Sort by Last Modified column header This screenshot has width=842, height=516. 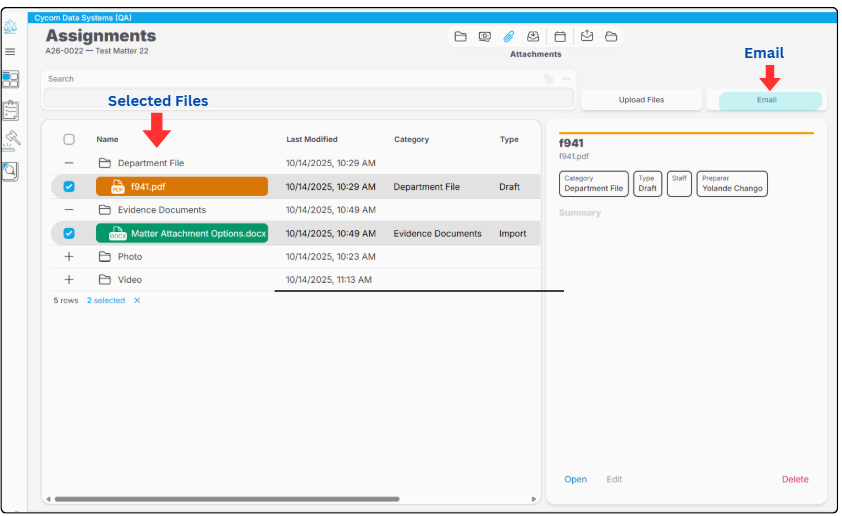coord(311,140)
